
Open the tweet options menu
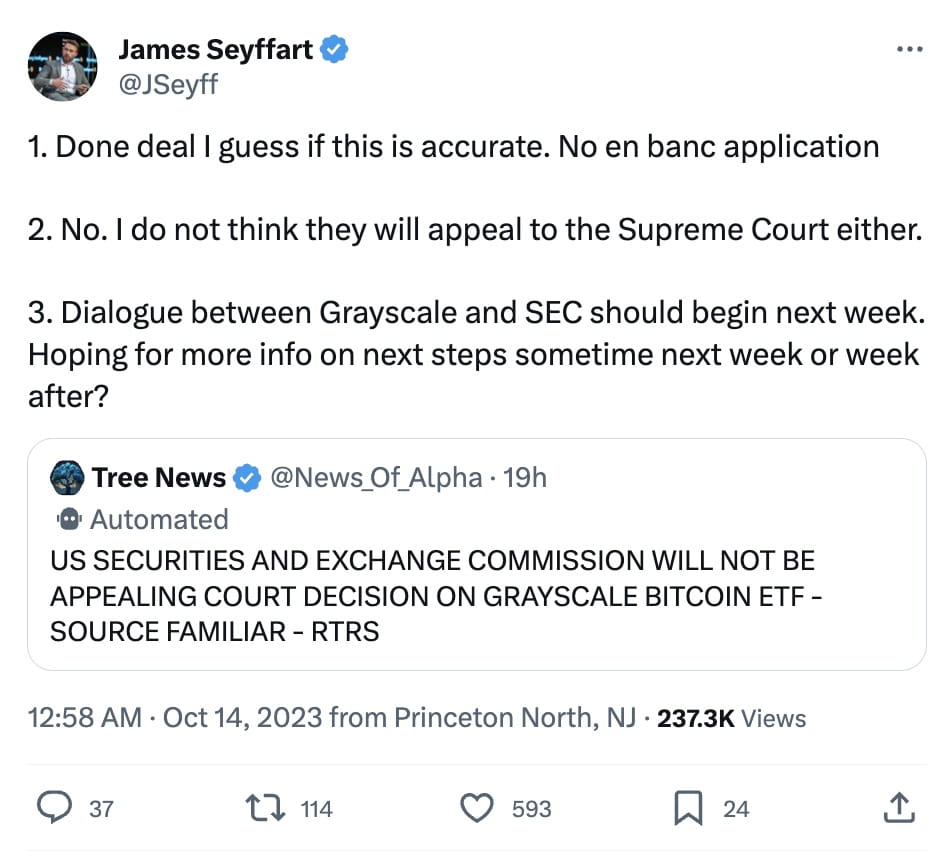[909, 48]
